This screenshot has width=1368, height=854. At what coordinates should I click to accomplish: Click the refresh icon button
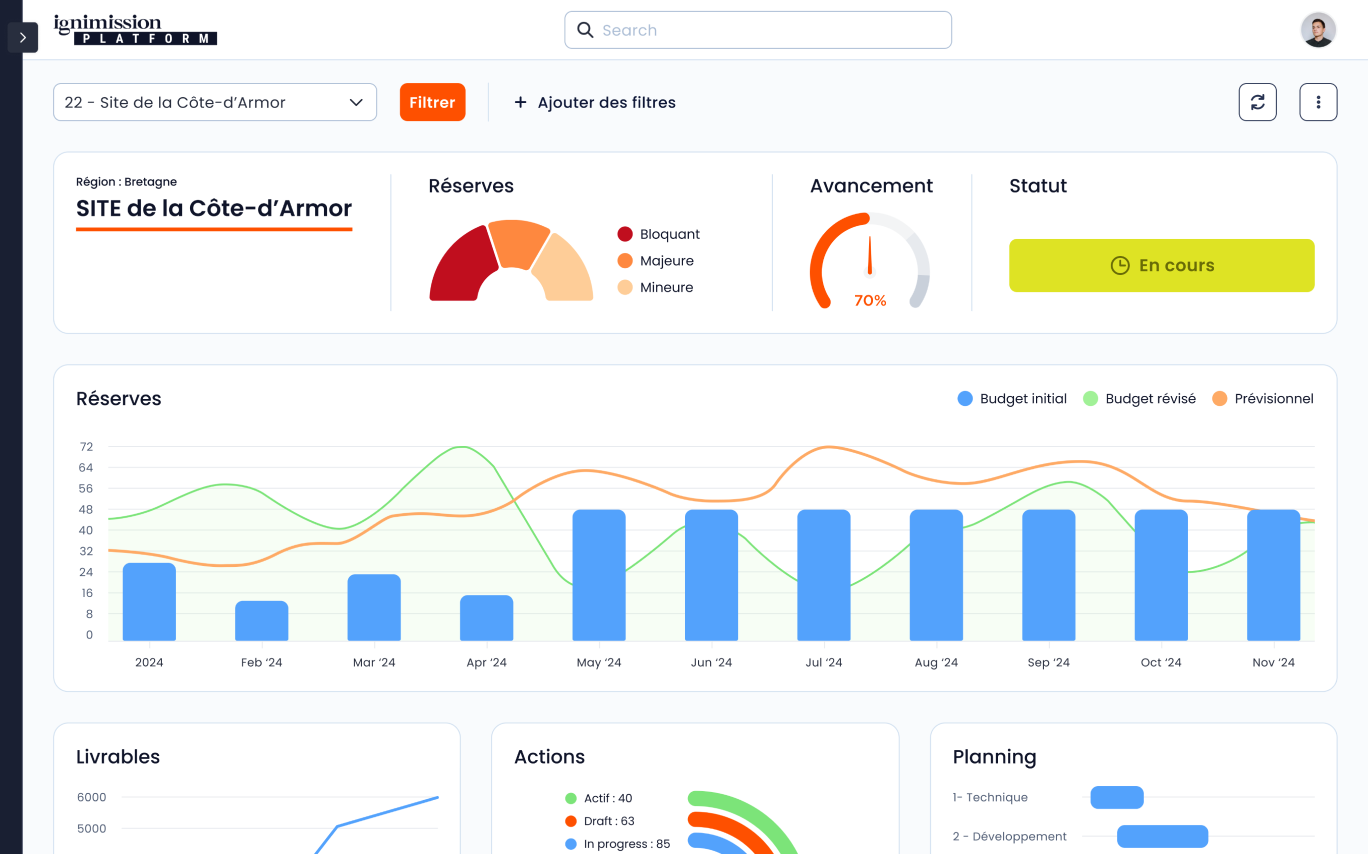(x=1257, y=102)
